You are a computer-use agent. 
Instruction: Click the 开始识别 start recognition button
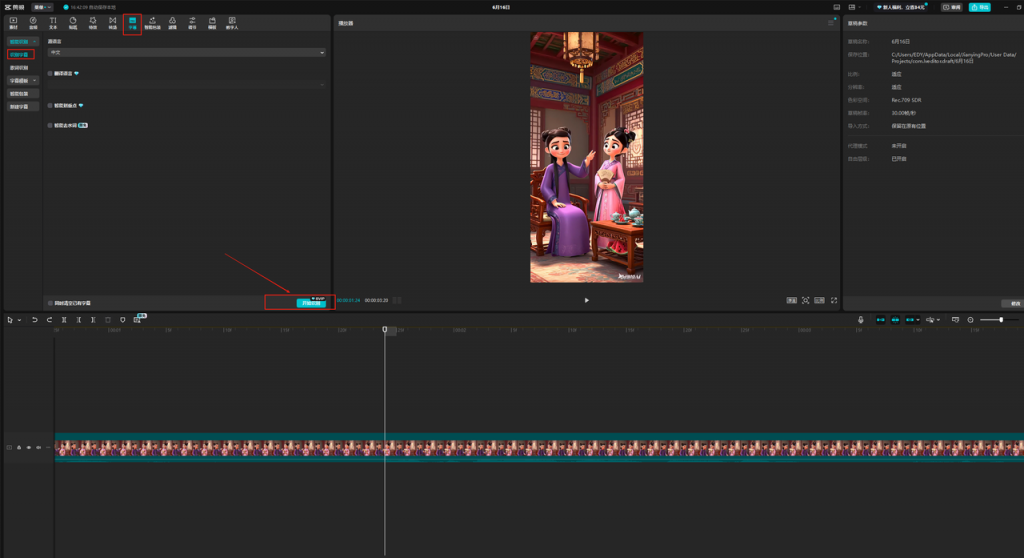[x=311, y=303]
